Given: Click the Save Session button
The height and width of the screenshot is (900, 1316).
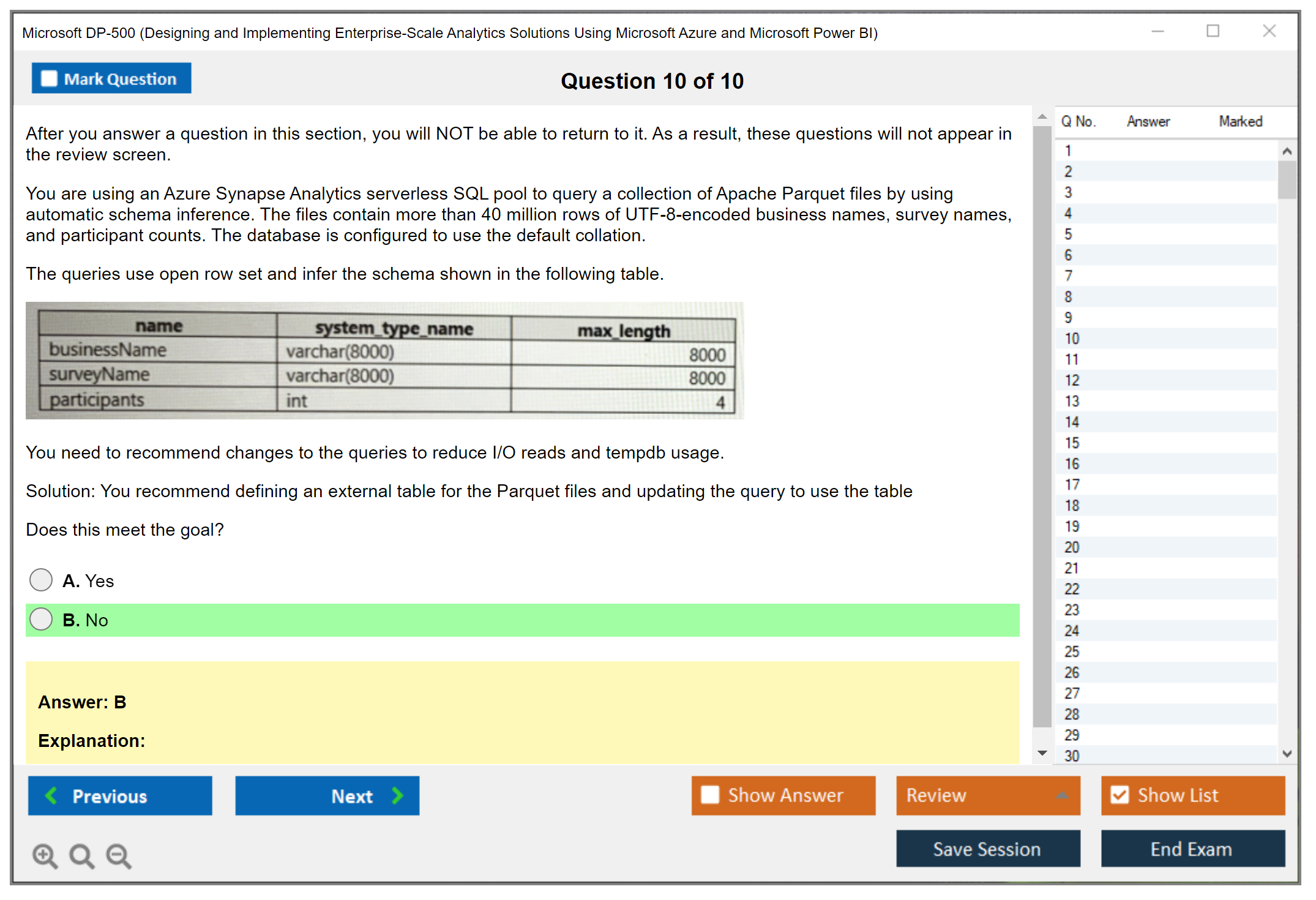Looking at the screenshot, I should (x=987, y=849).
